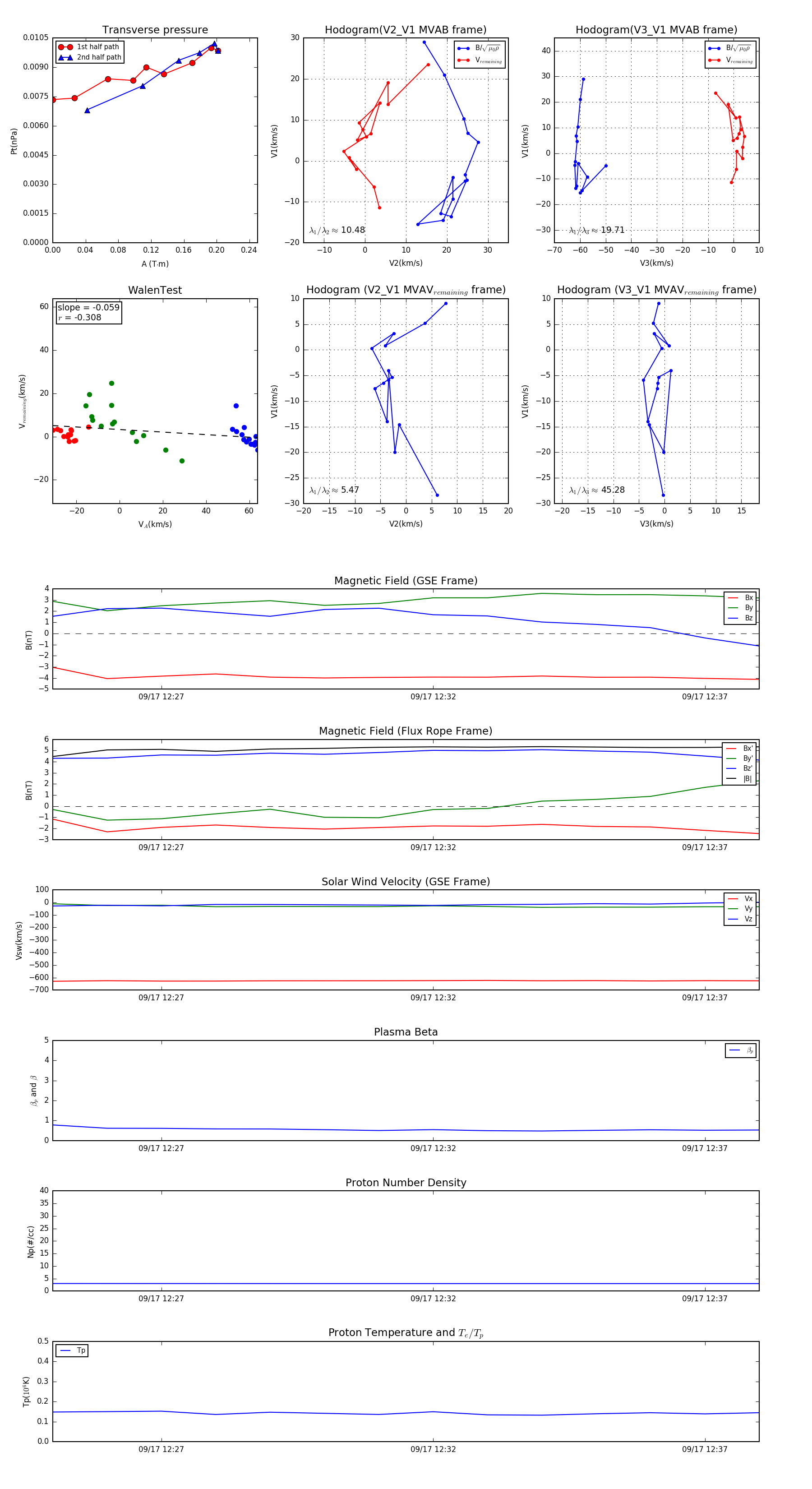The height and width of the screenshot is (1489, 812).
Task: Click the "Plasma Beta" plot title
Action: pyautogui.click(x=406, y=1032)
